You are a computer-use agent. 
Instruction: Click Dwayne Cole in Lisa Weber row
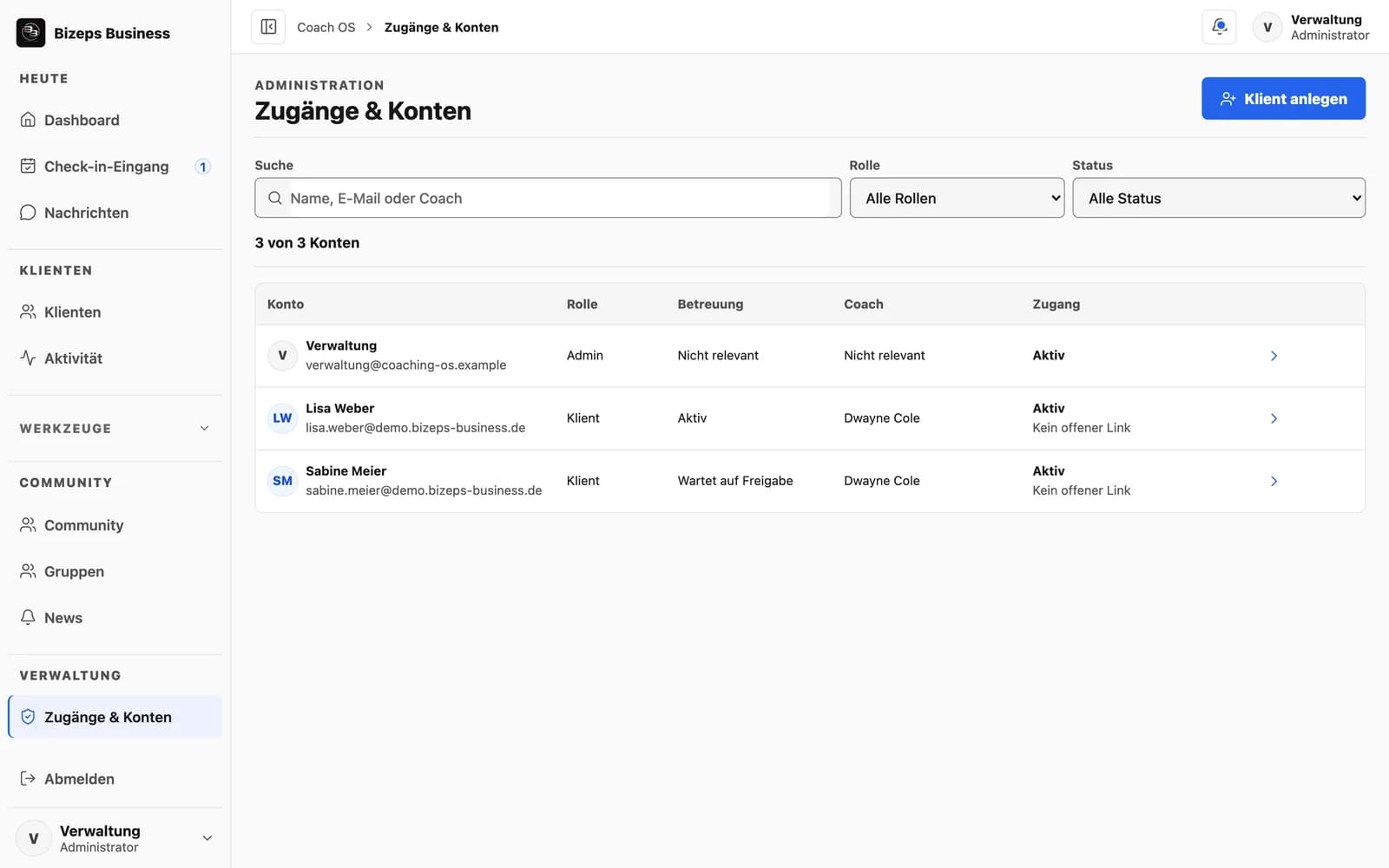(x=881, y=418)
